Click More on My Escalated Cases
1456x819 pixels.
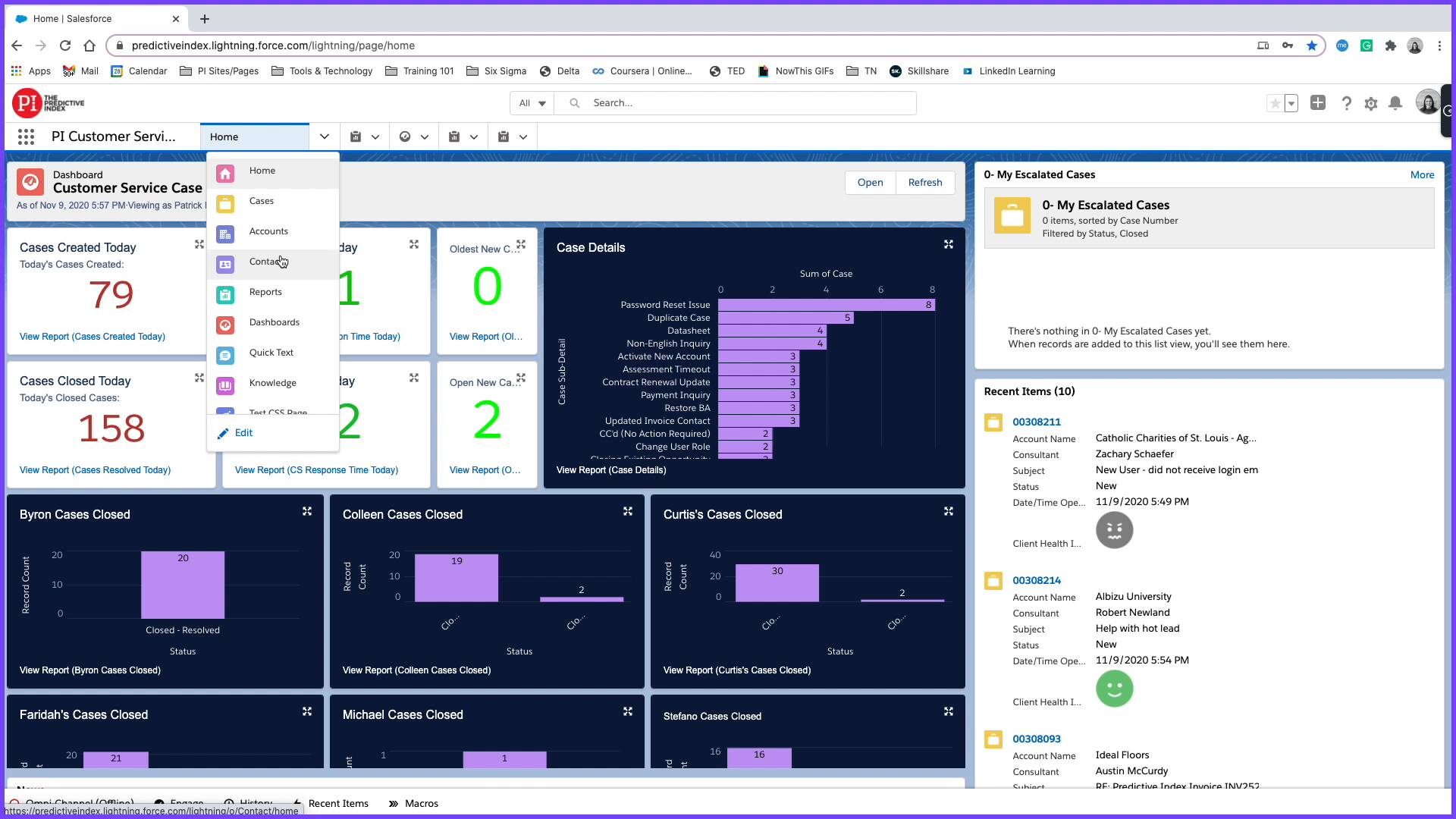click(x=1423, y=175)
